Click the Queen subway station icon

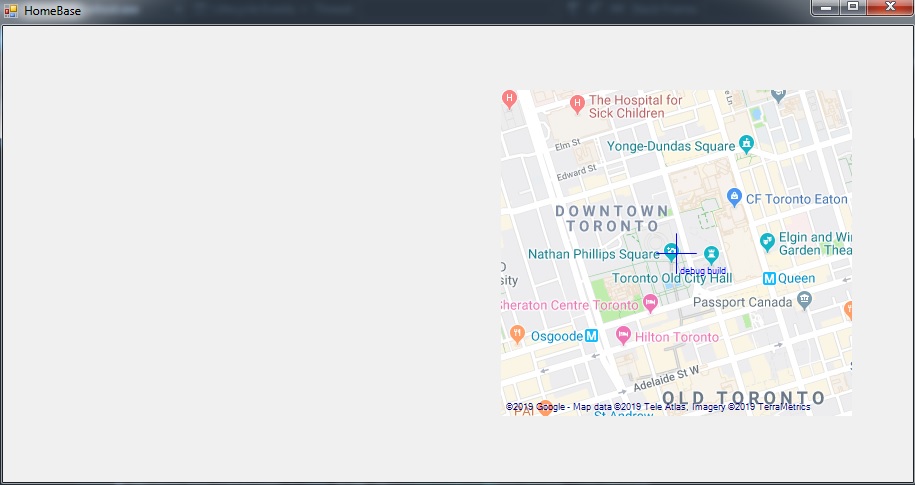(769, 279)
